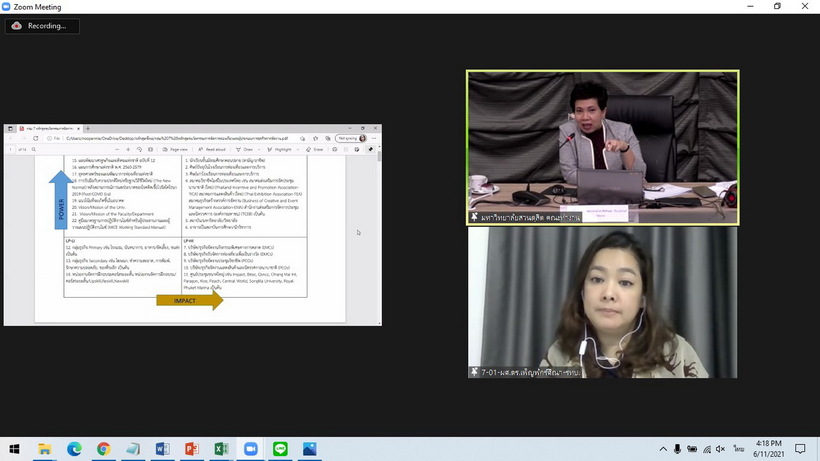820x461 pixels.
Task: Click the pin icon on top video
Action: (x=474, y=217)
